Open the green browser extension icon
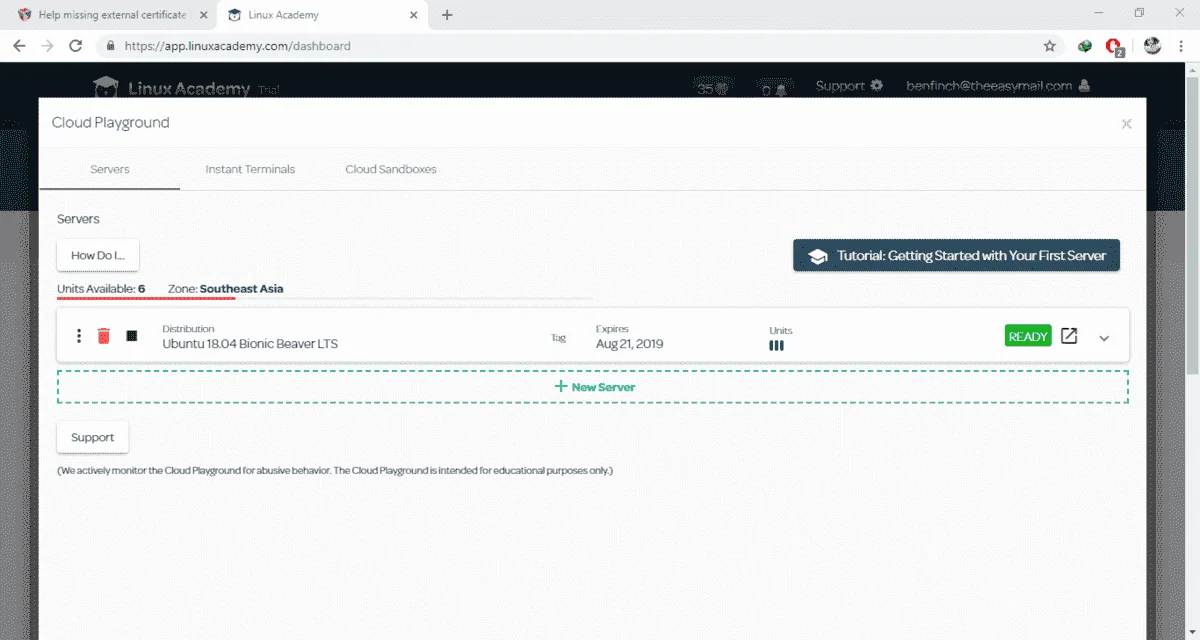The image size is (1200, 640). [x=1084, y=46]
